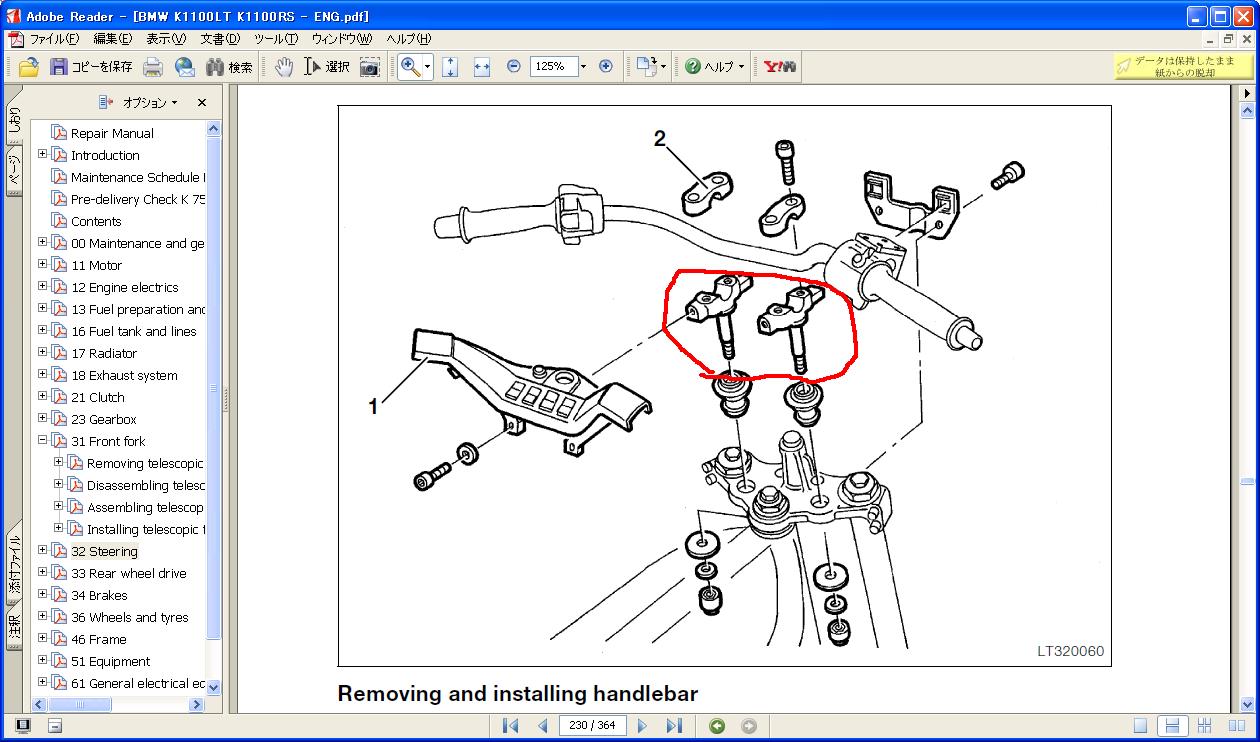Screen dimensions: 1260x742
Task: Click the Fit Width icon
Action: (x=482, y=67)
